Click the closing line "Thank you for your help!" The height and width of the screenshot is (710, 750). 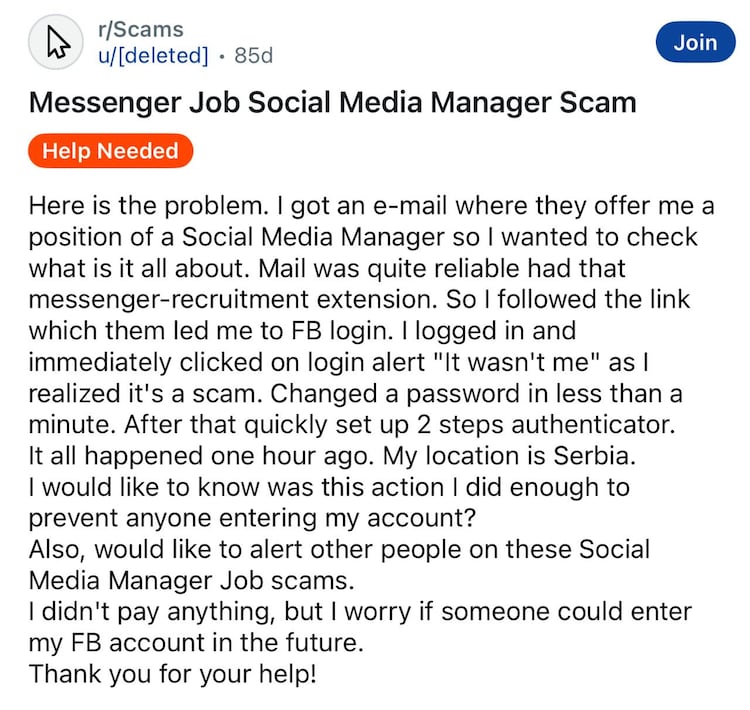tap(173, 675)
